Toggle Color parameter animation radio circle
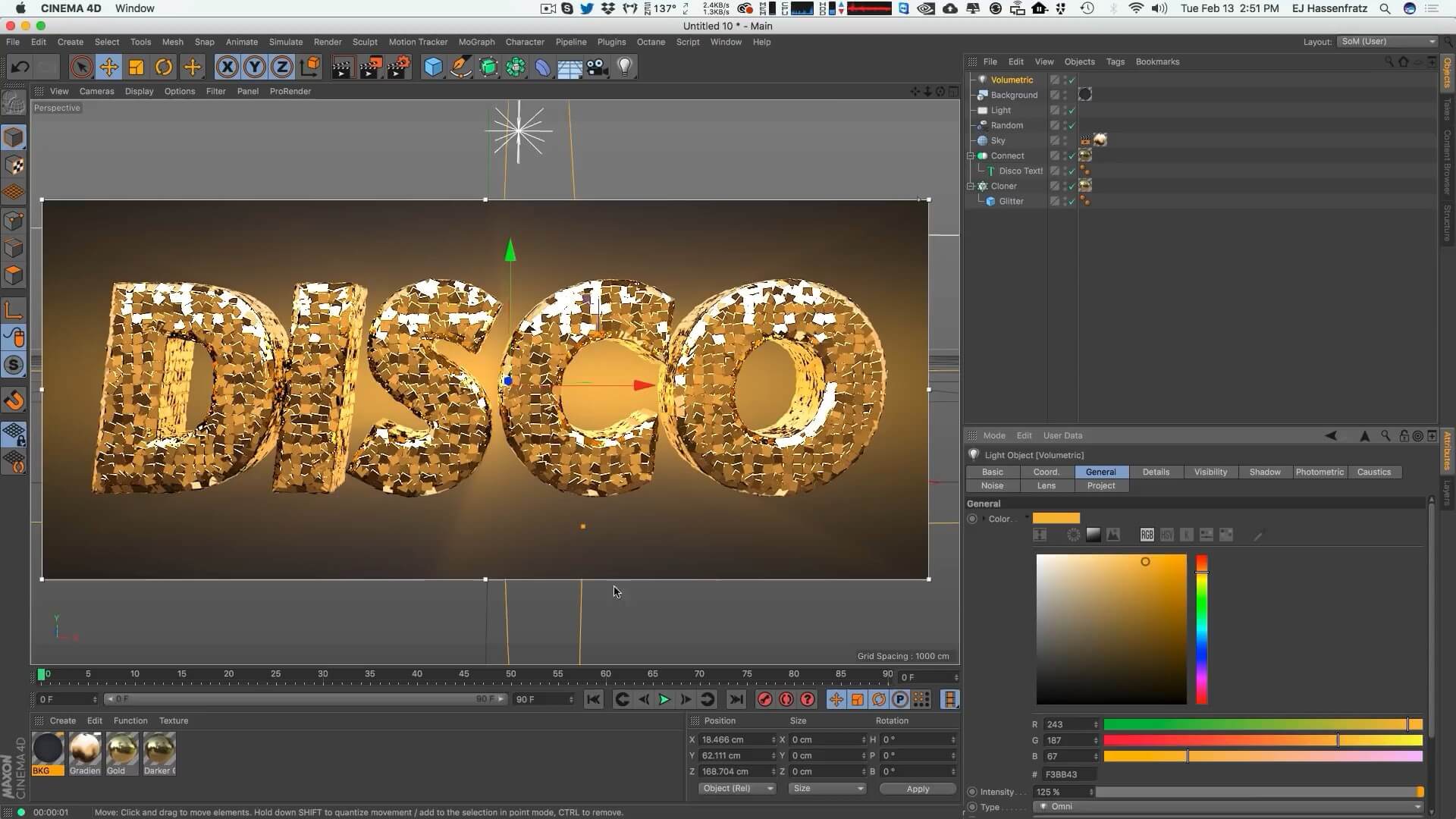Image resolution: width=1456 pixels, height=819 pixels. (x=972, y=519)
